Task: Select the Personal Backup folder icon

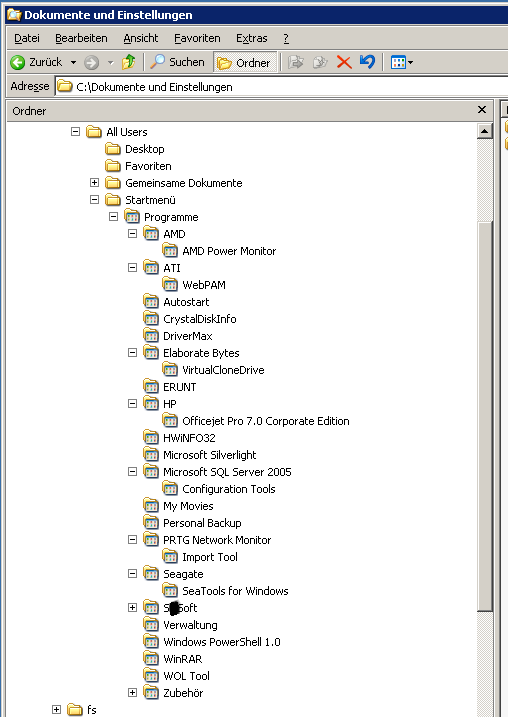Action: click(151, 523)
